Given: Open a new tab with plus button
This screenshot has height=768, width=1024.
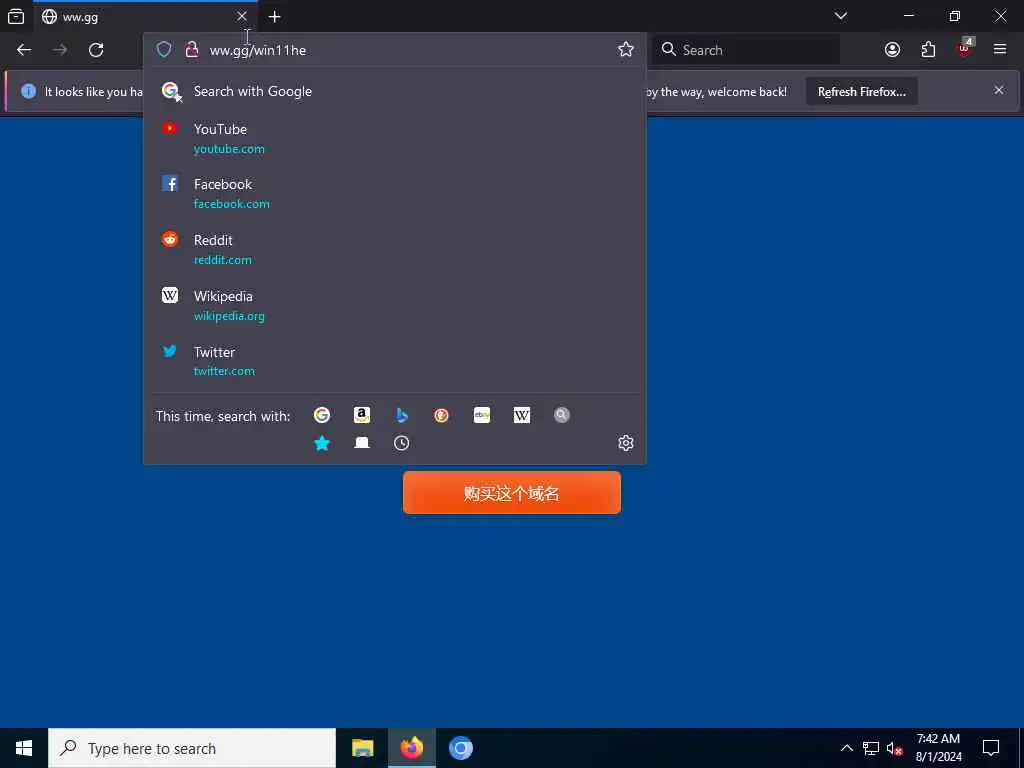Looking at the screenshot, I should click(x=274, y=16).
